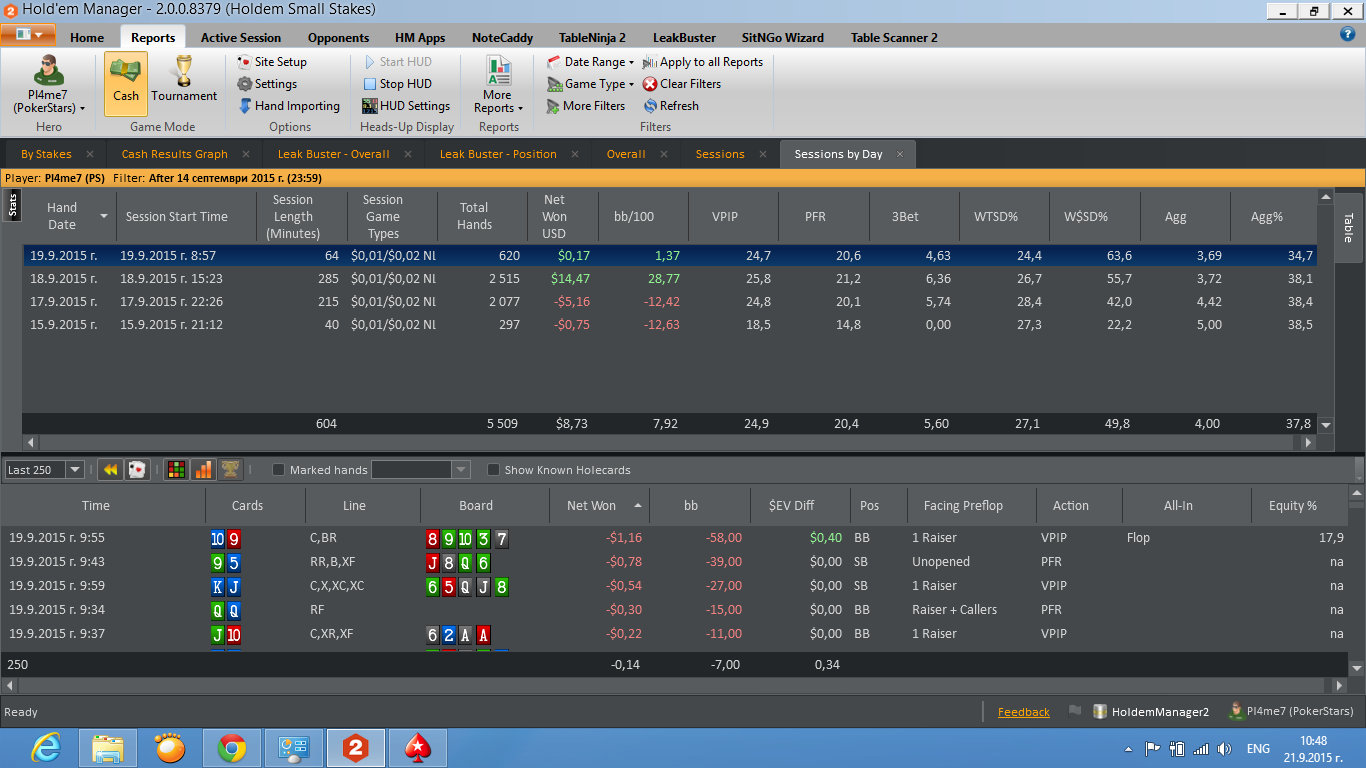1366x768 pixels.
Task: Click the help question mark icon
Action: point(1347,34)
